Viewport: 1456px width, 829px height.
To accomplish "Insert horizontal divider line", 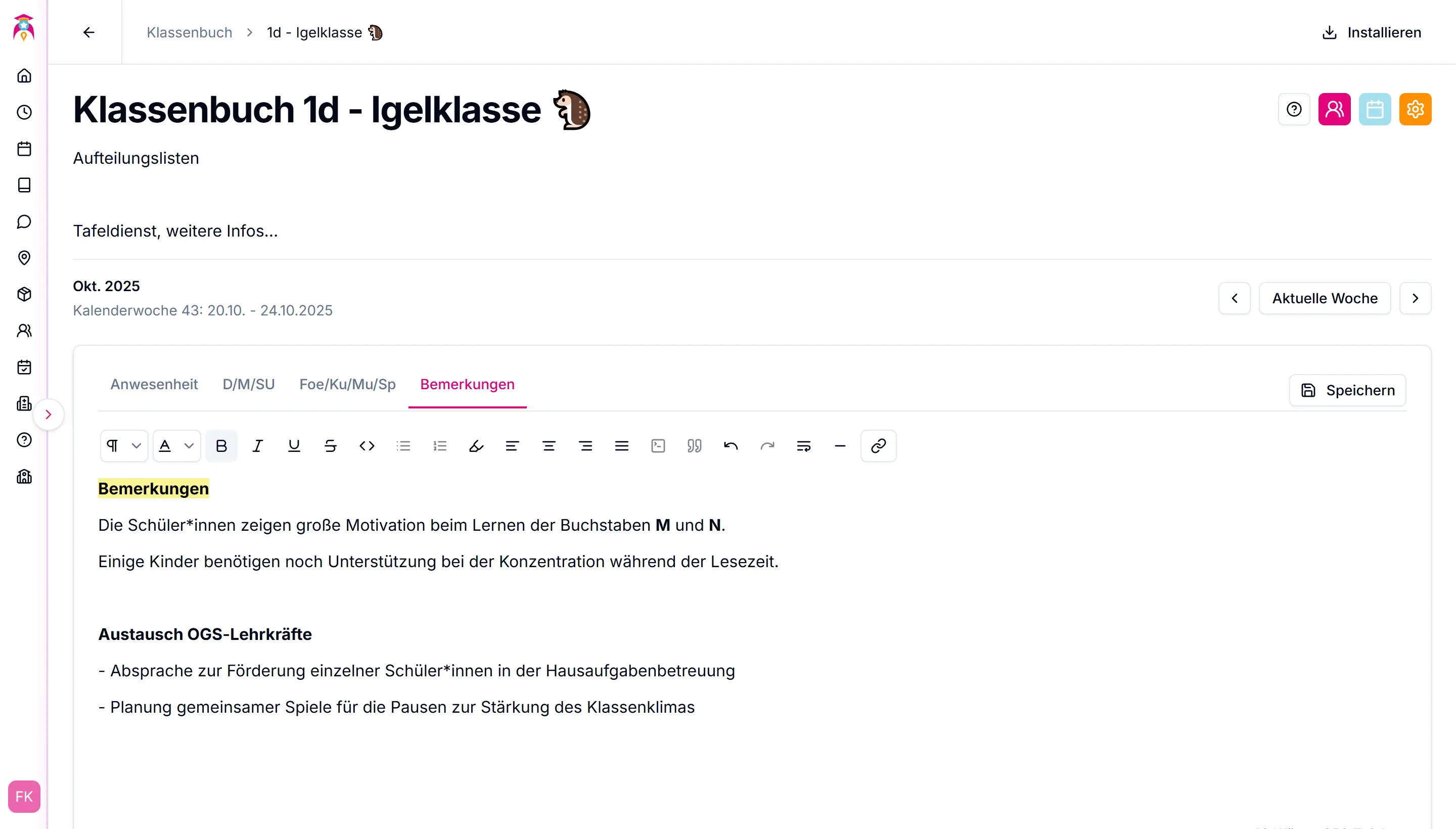I will [840, 446].
